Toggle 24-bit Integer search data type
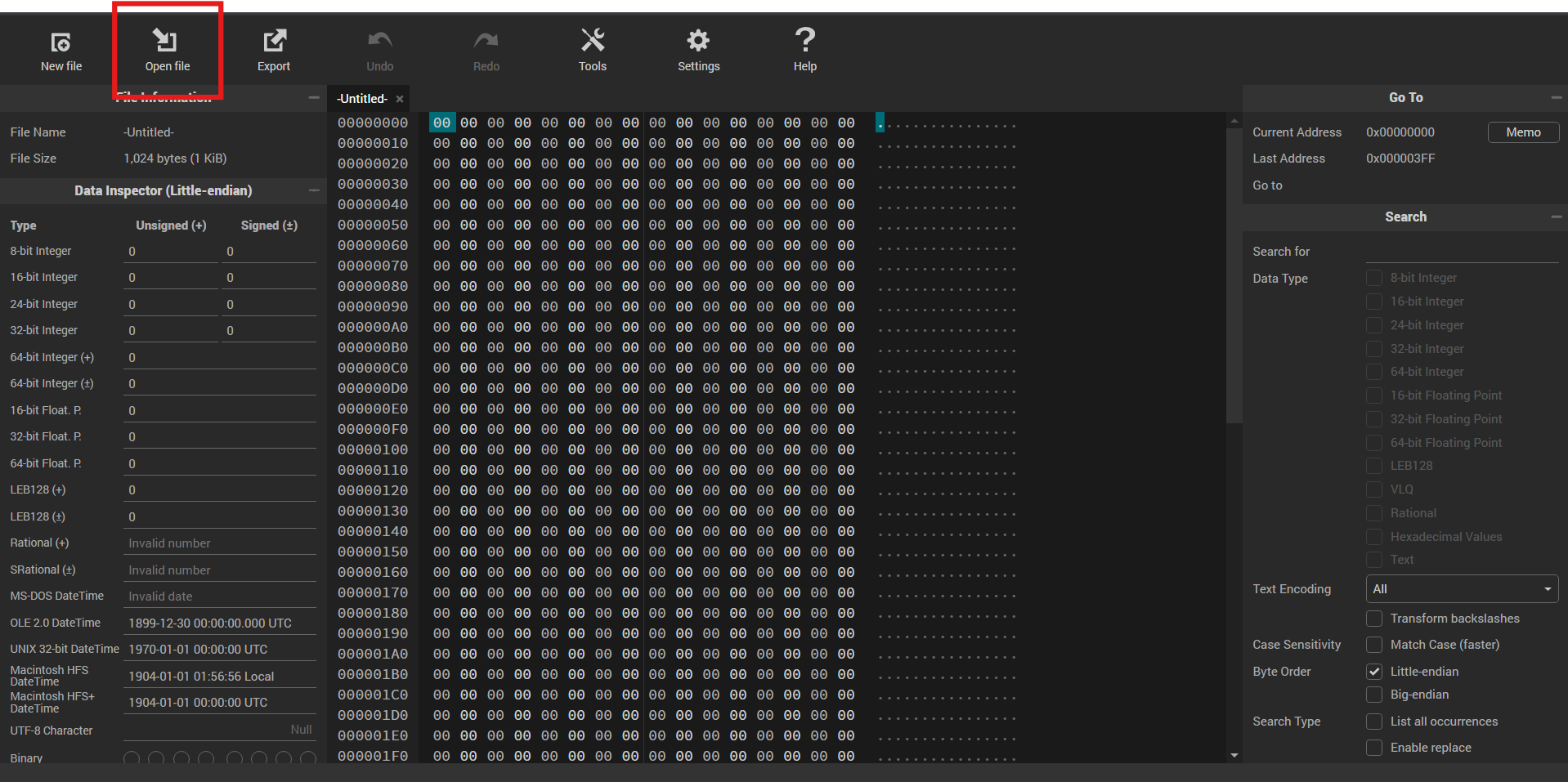Image resolution: width=1568 pixels, height=782 pixels. pos(1374,325)
